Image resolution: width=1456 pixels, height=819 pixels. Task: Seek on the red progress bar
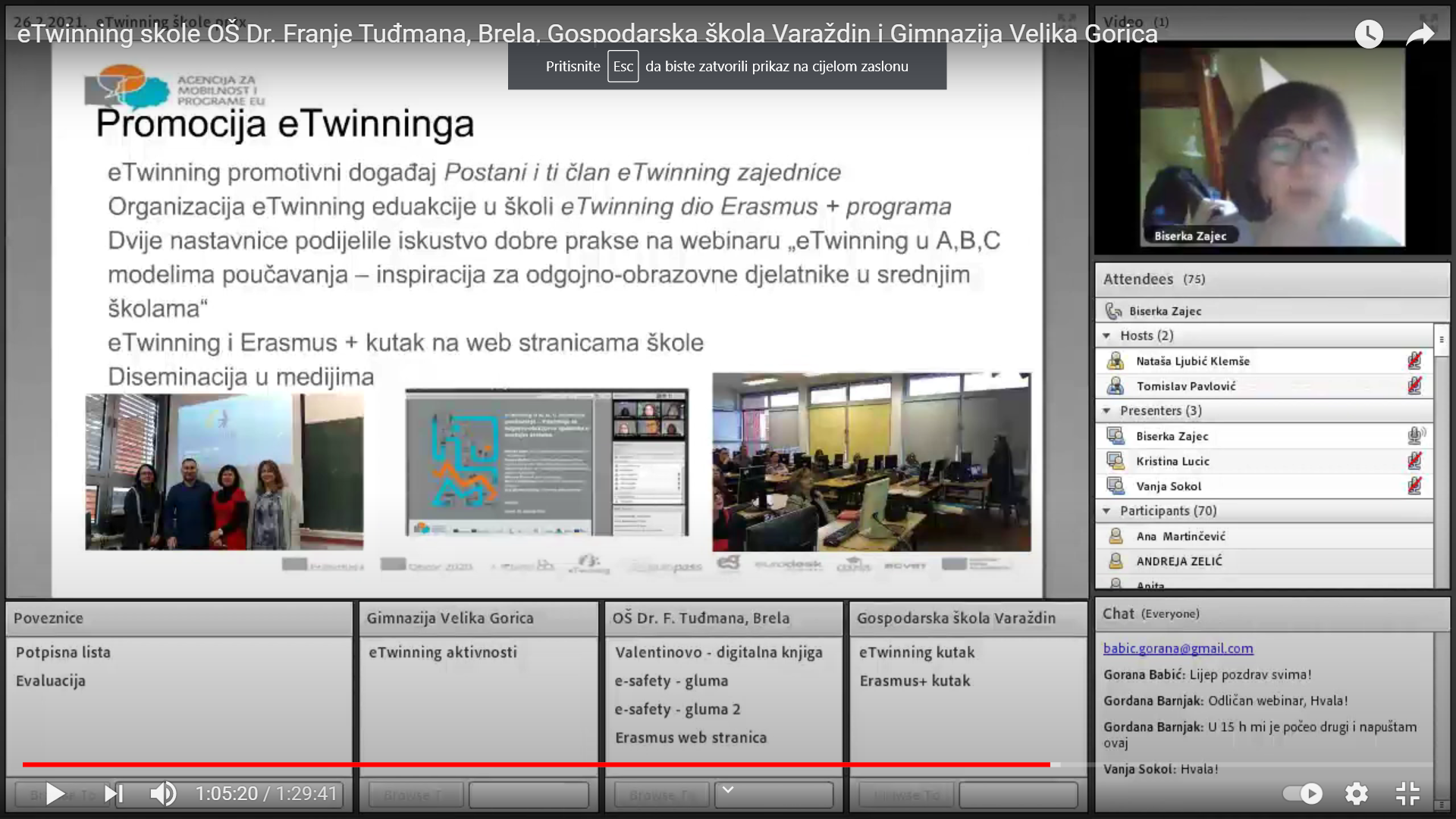click(x=536, y=764)
